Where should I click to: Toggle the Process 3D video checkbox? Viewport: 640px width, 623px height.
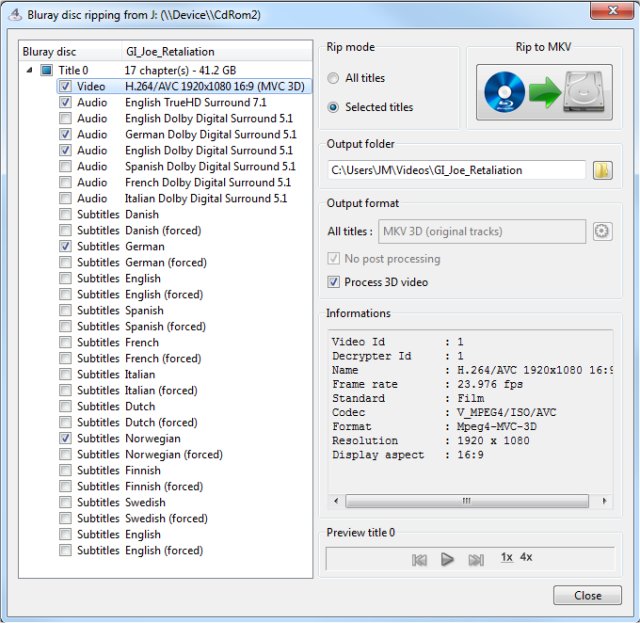click(333, 282)
